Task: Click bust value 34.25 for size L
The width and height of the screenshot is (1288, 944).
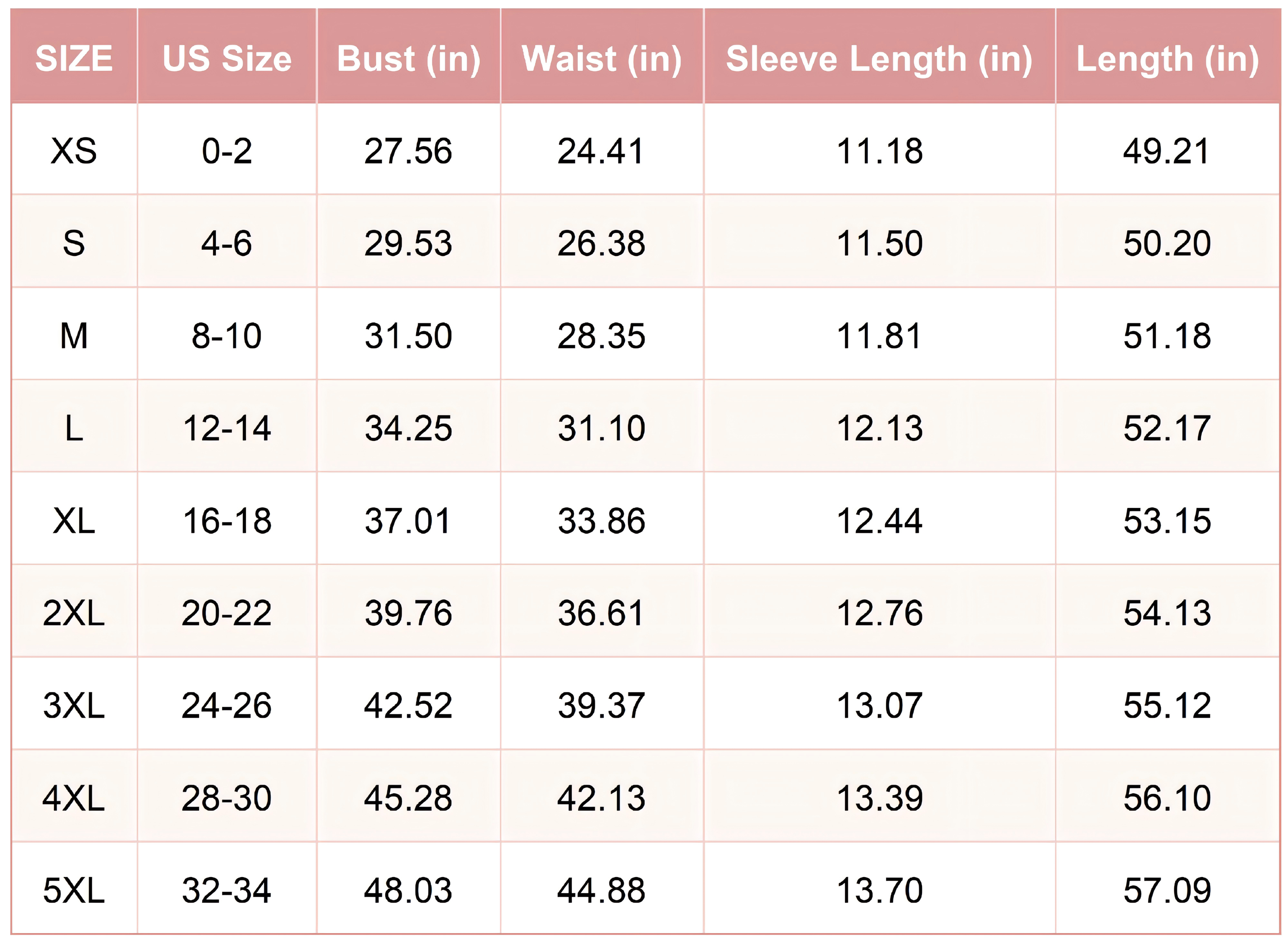Action: point(409,428)
